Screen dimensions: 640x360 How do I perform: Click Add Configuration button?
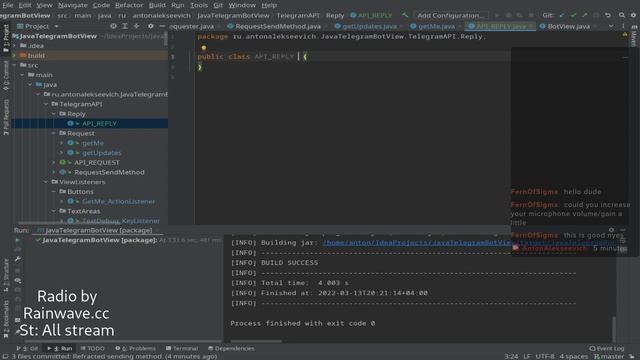click(451, 15)
